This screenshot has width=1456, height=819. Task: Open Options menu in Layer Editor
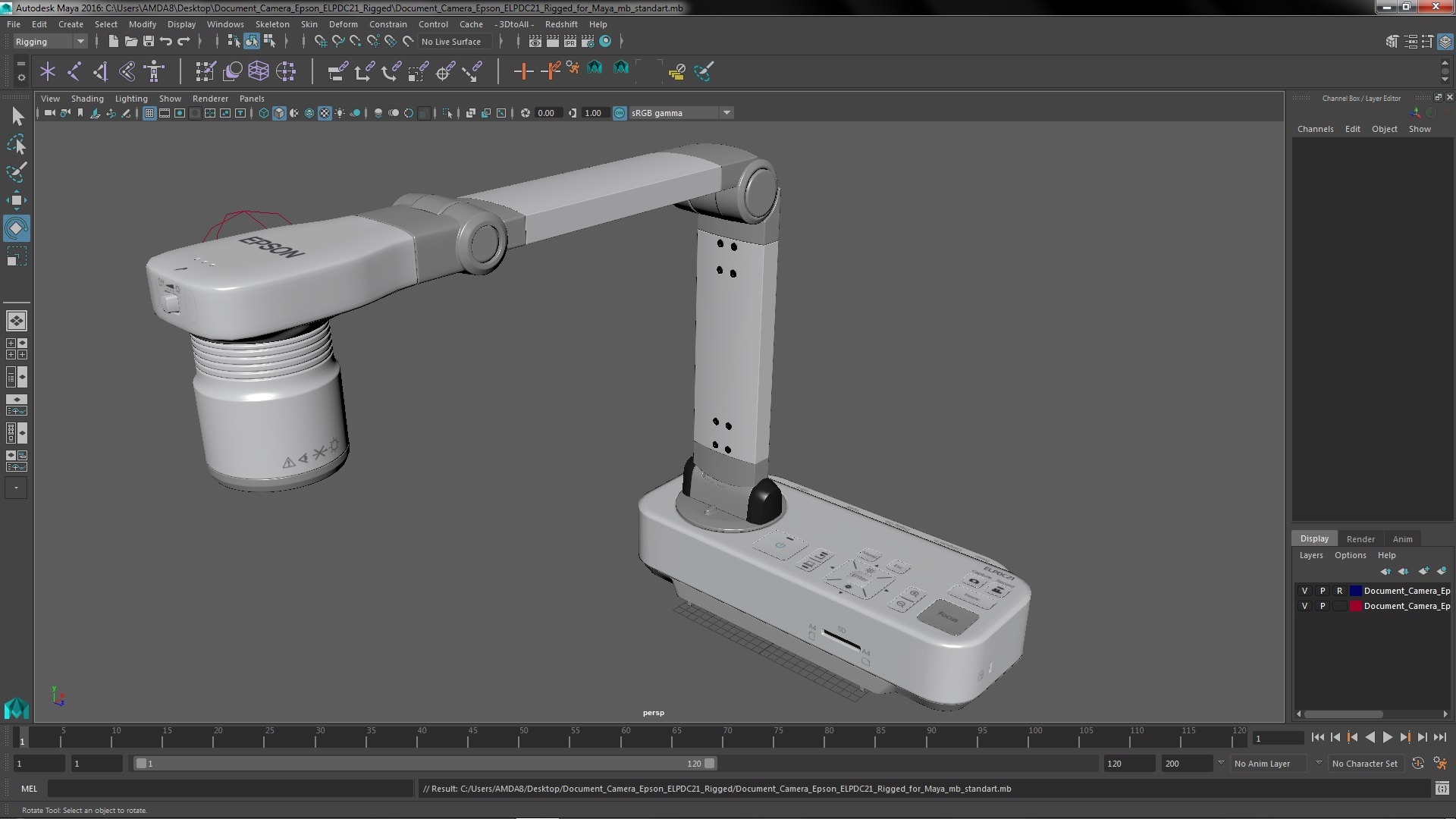[1350, 555]
